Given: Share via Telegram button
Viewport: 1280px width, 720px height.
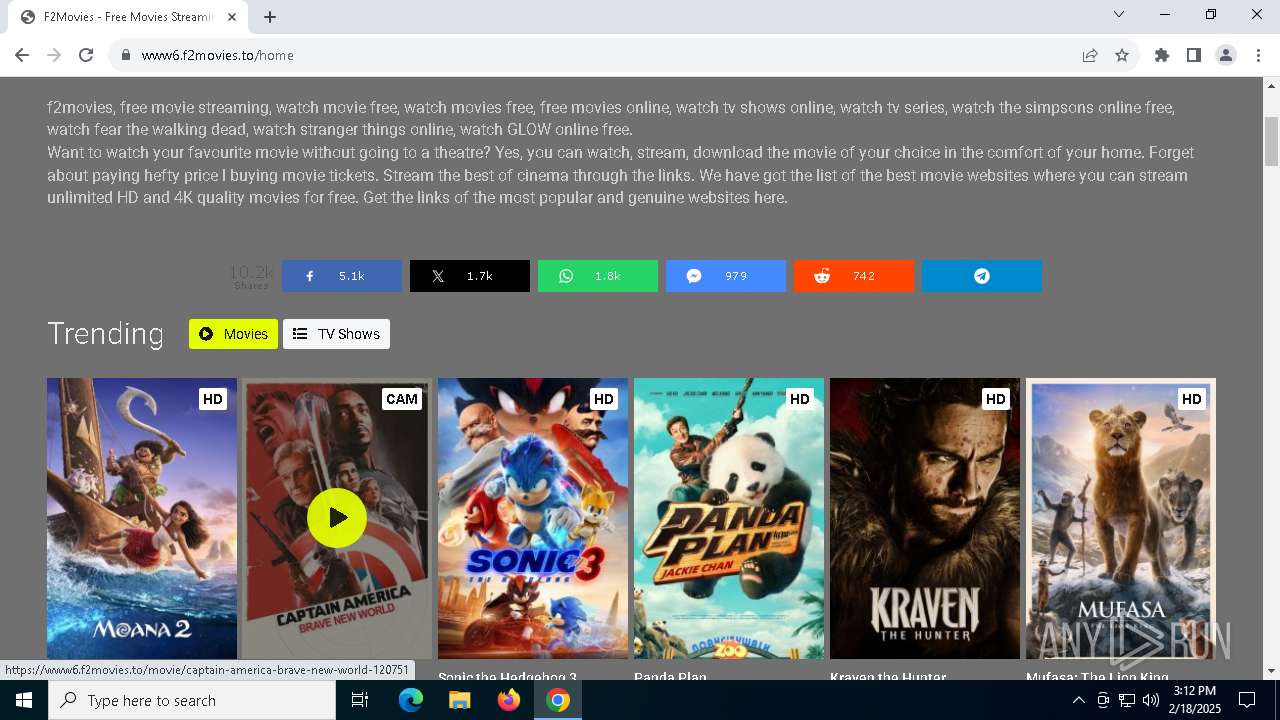Looking at the screenshot, I should (x=982, y=276).
